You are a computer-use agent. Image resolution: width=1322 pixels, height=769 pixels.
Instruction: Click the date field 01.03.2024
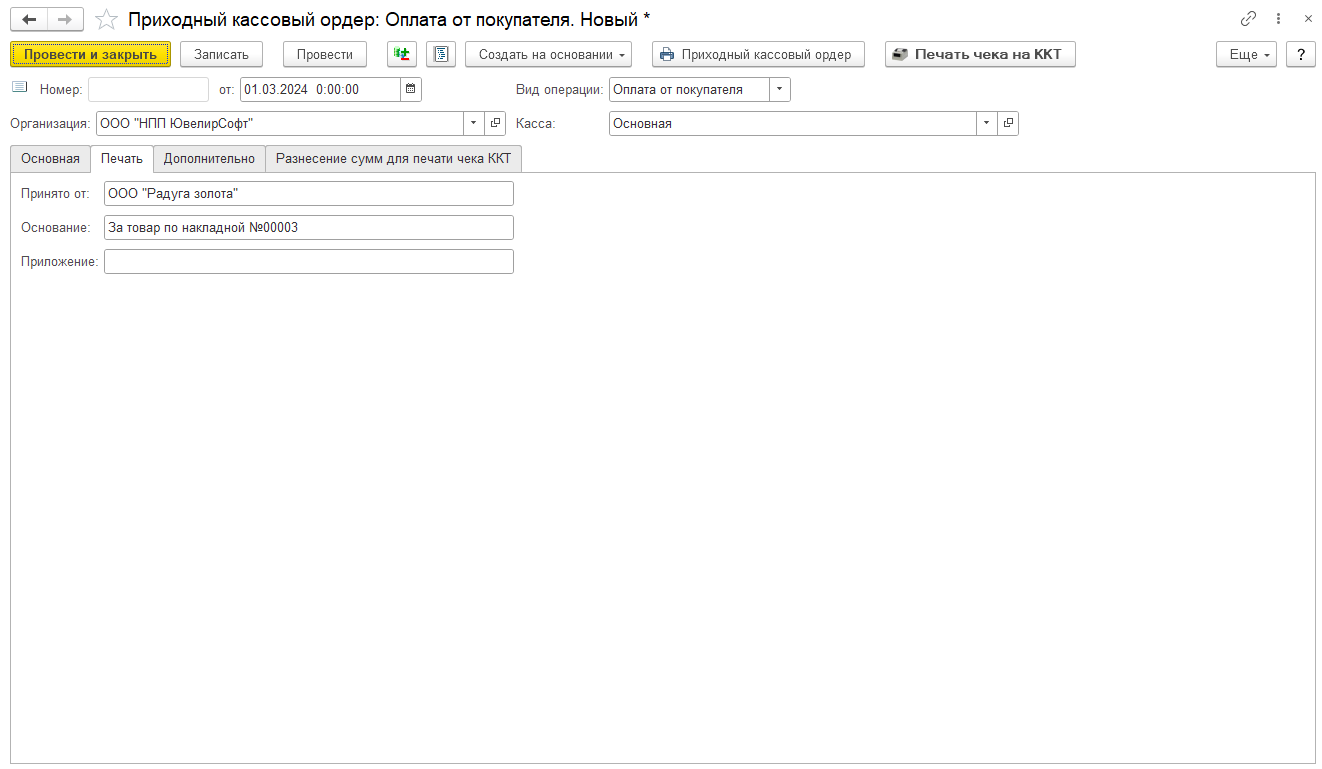[x=320, y=89]
